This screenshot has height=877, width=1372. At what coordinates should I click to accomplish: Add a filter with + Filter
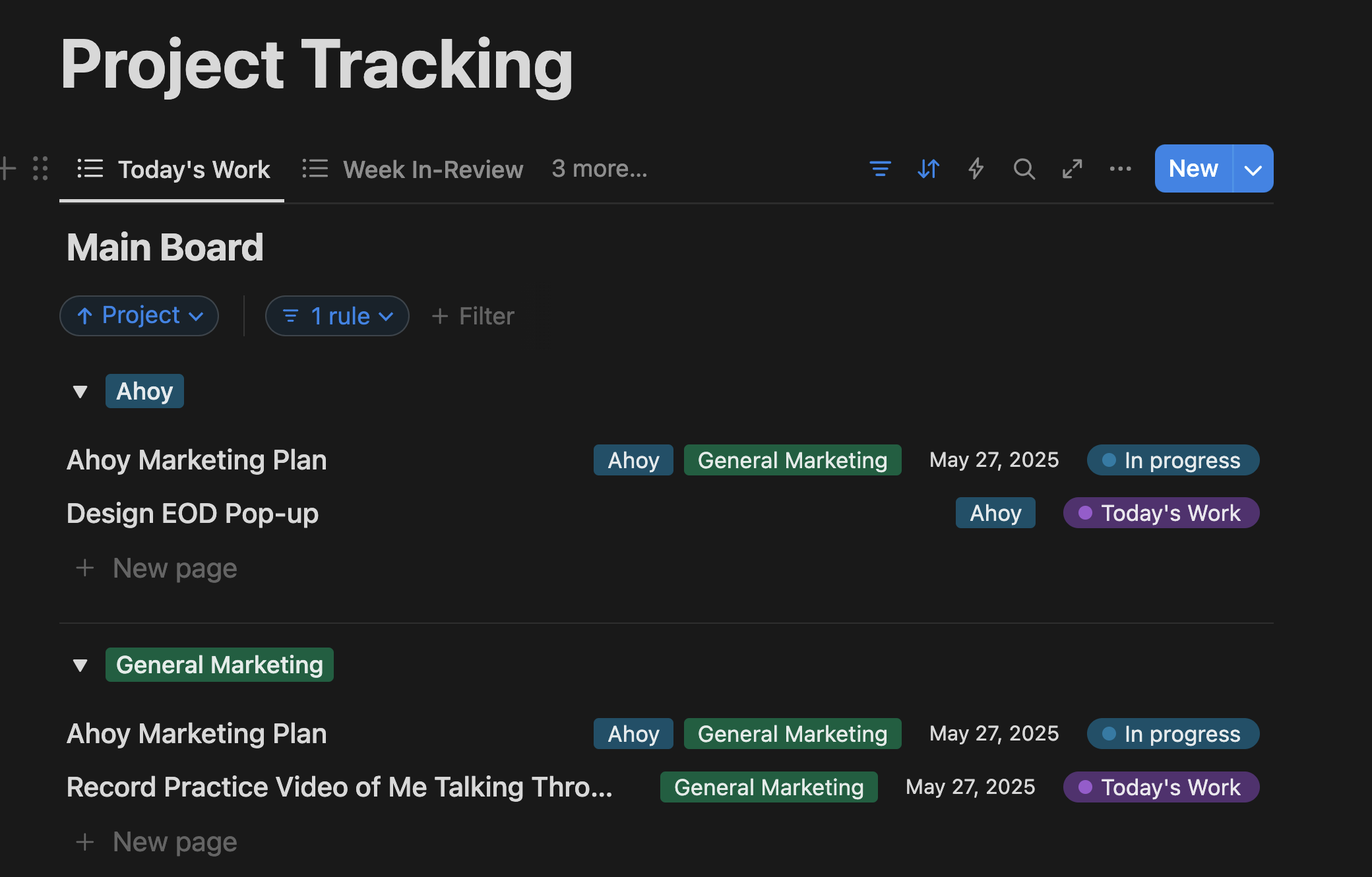pyautogui.click(x=473, y=316)
